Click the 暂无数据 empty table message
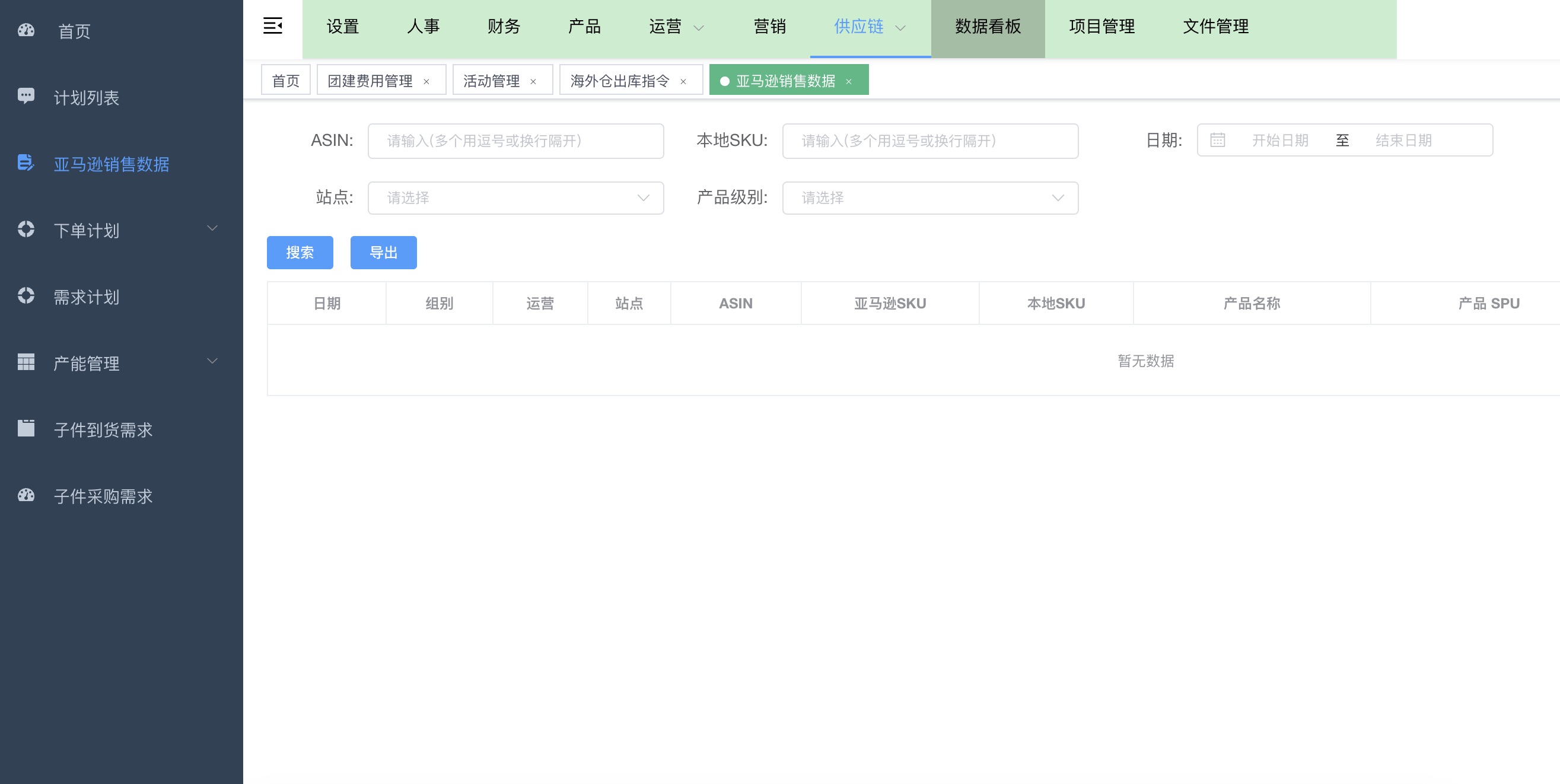Screen dimensions: 1560x784 click(x=1145, y=361)
